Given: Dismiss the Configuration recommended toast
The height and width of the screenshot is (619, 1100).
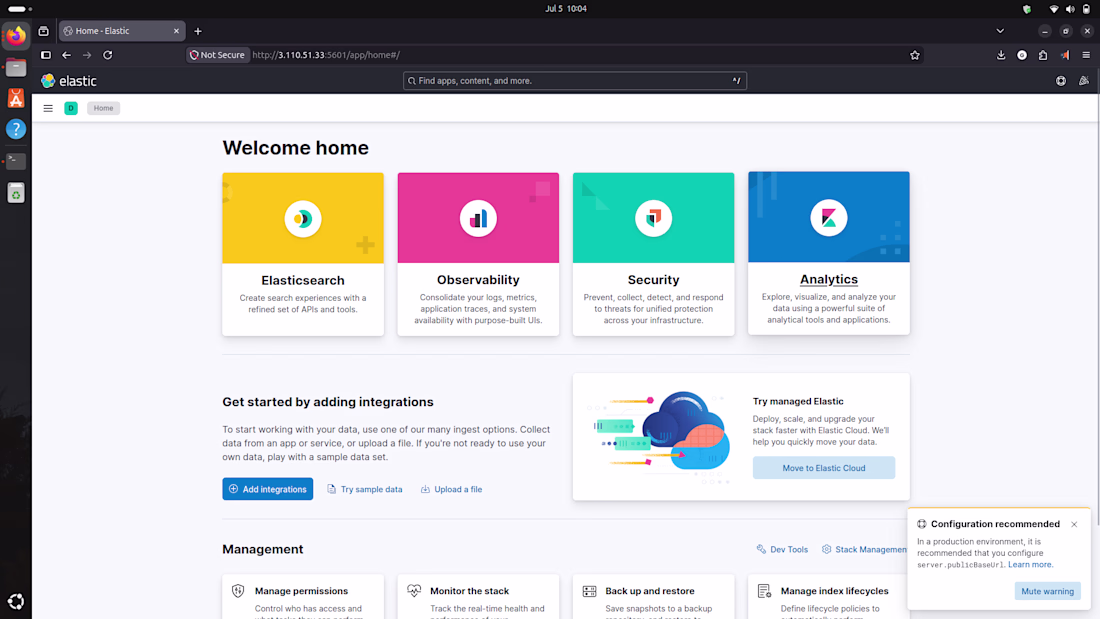Looking at the screenshot, I should tap(1074, 524).
